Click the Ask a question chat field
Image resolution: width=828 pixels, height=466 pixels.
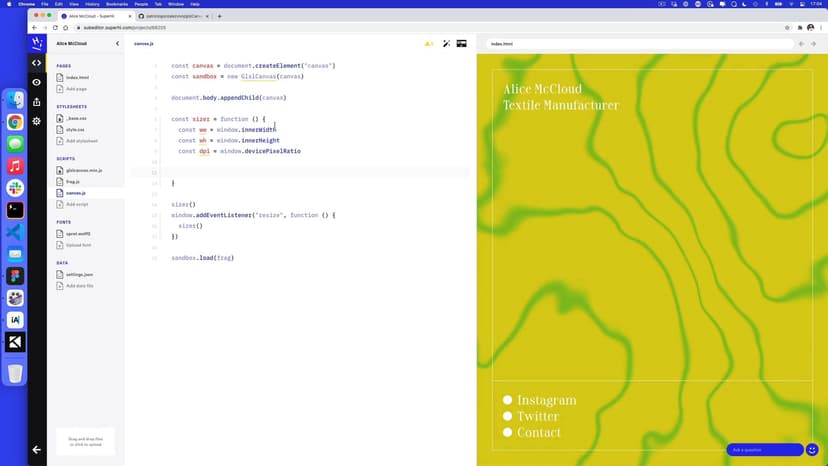(764, 450)
